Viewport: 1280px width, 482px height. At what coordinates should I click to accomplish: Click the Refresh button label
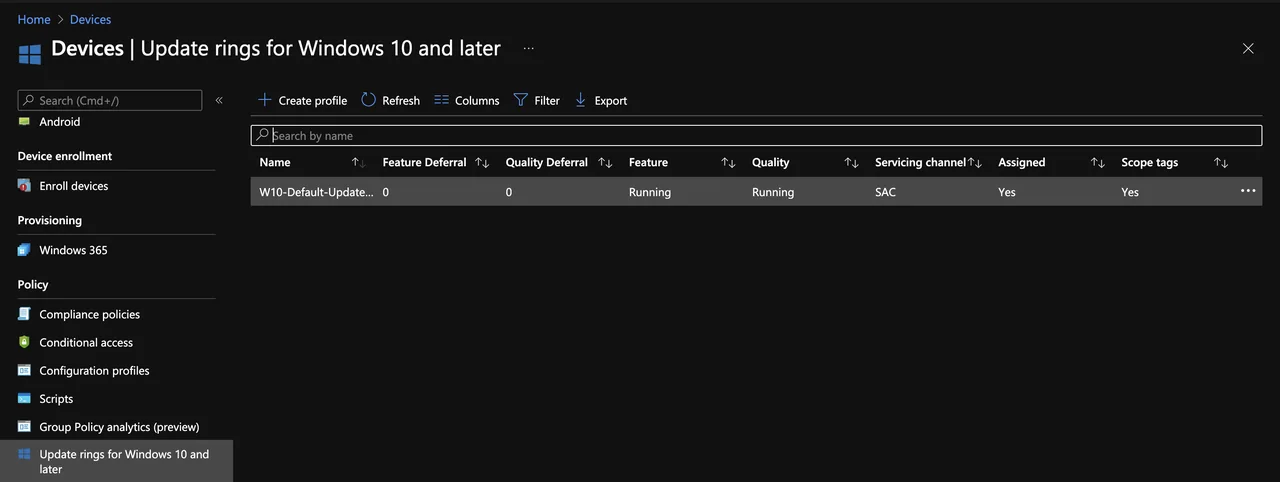click(x=401, y=100)
